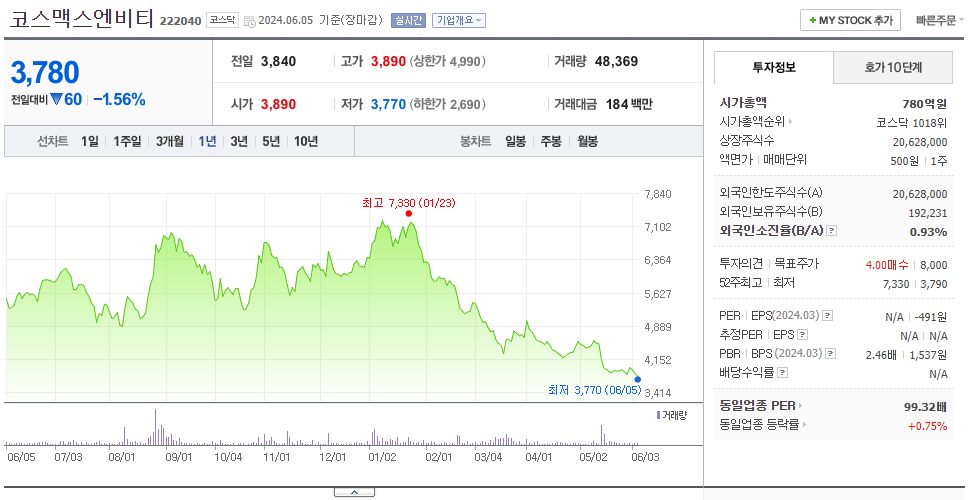Click the 코스닥 market label
The image size is (968, 500).
tap(222, 20)
